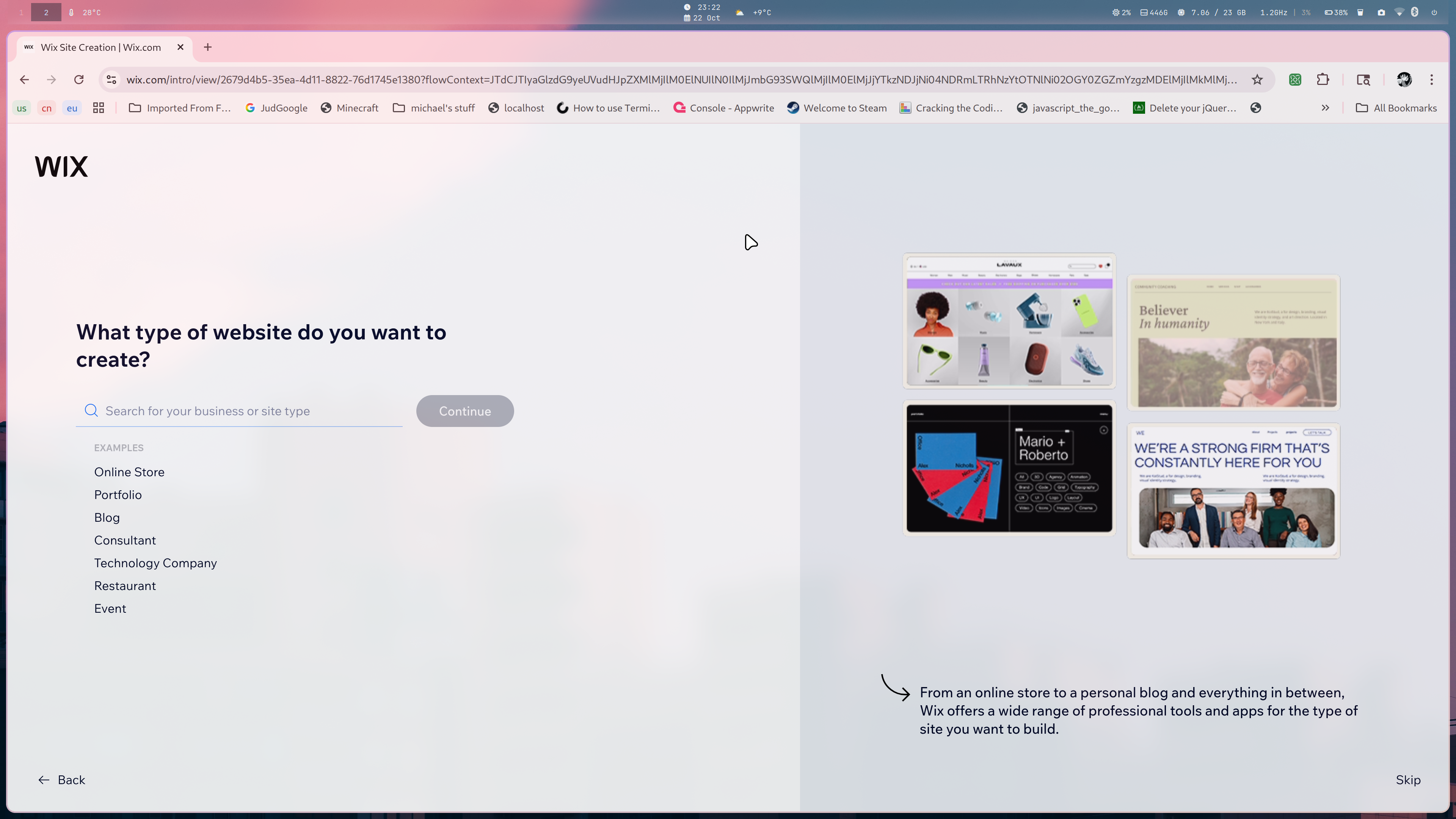The width and height of the screenshot is (1456, 819).
Task: Click the Skip link
Action: pos(1408,780)
